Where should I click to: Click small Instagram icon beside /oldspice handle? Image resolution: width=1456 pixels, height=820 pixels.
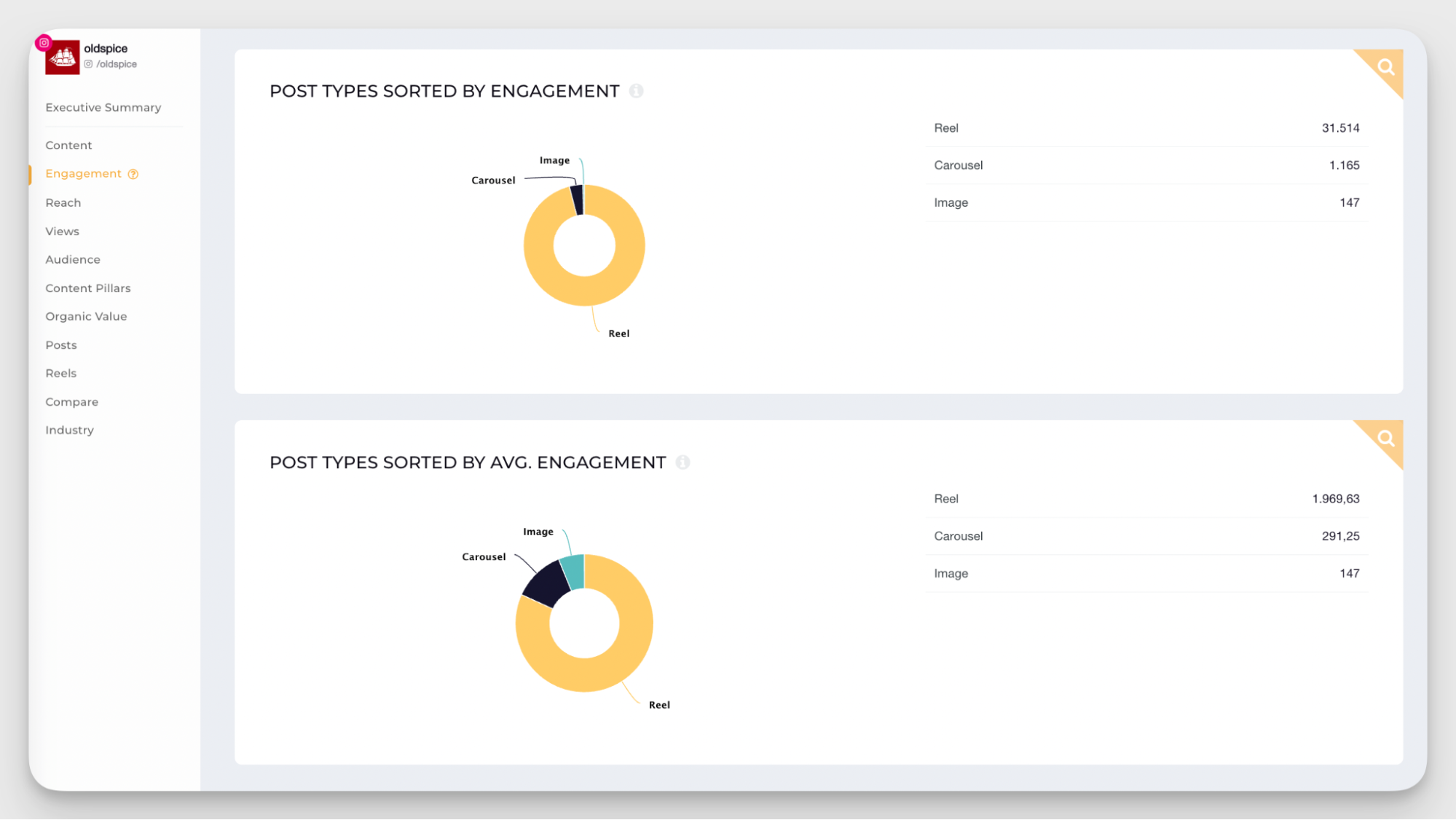[88, 64]
